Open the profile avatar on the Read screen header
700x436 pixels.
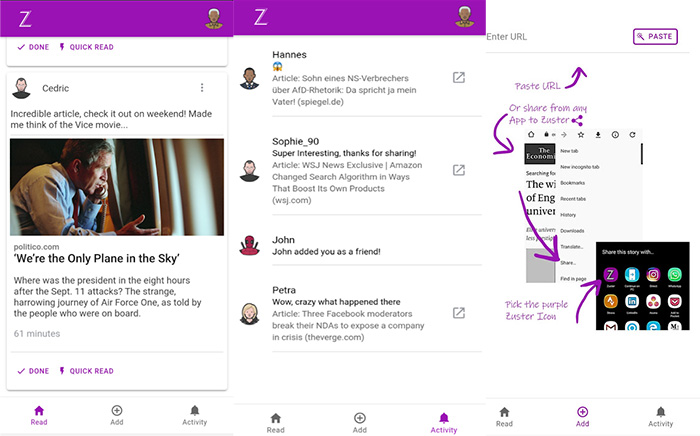pyautogui.click(x=214, y=19)
